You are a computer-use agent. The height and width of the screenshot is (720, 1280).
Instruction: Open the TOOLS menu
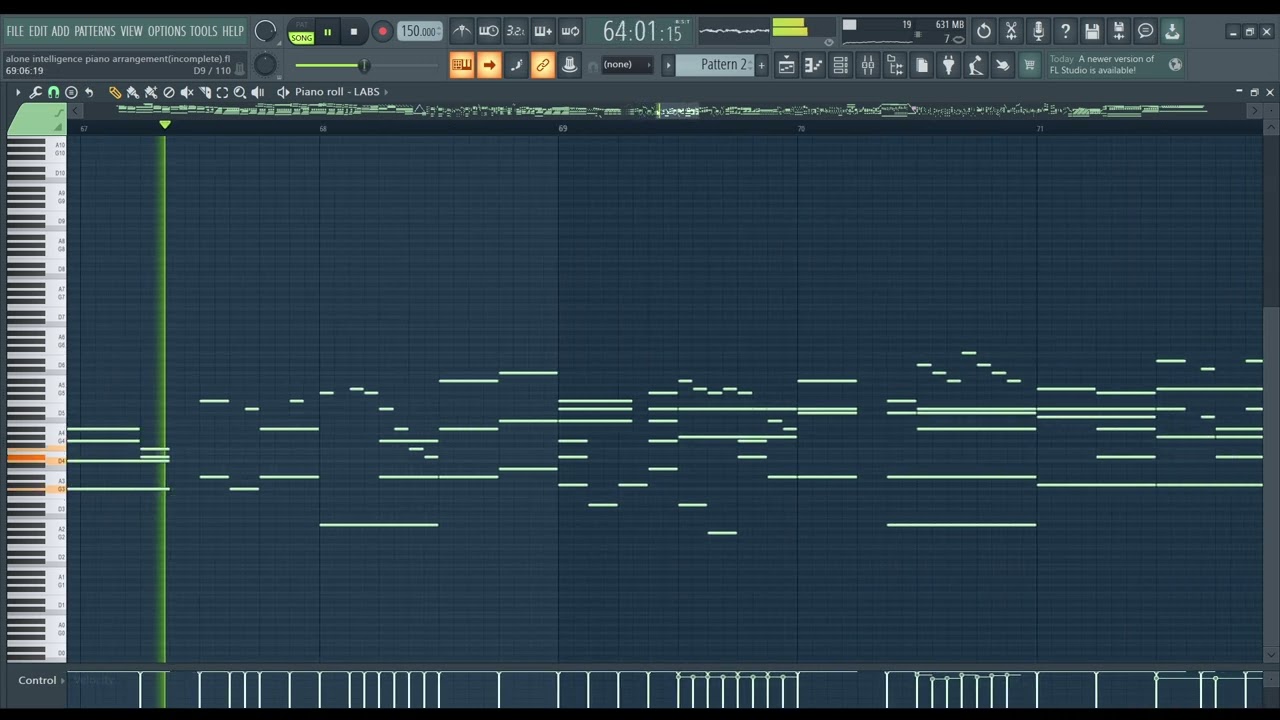point(203,31)
